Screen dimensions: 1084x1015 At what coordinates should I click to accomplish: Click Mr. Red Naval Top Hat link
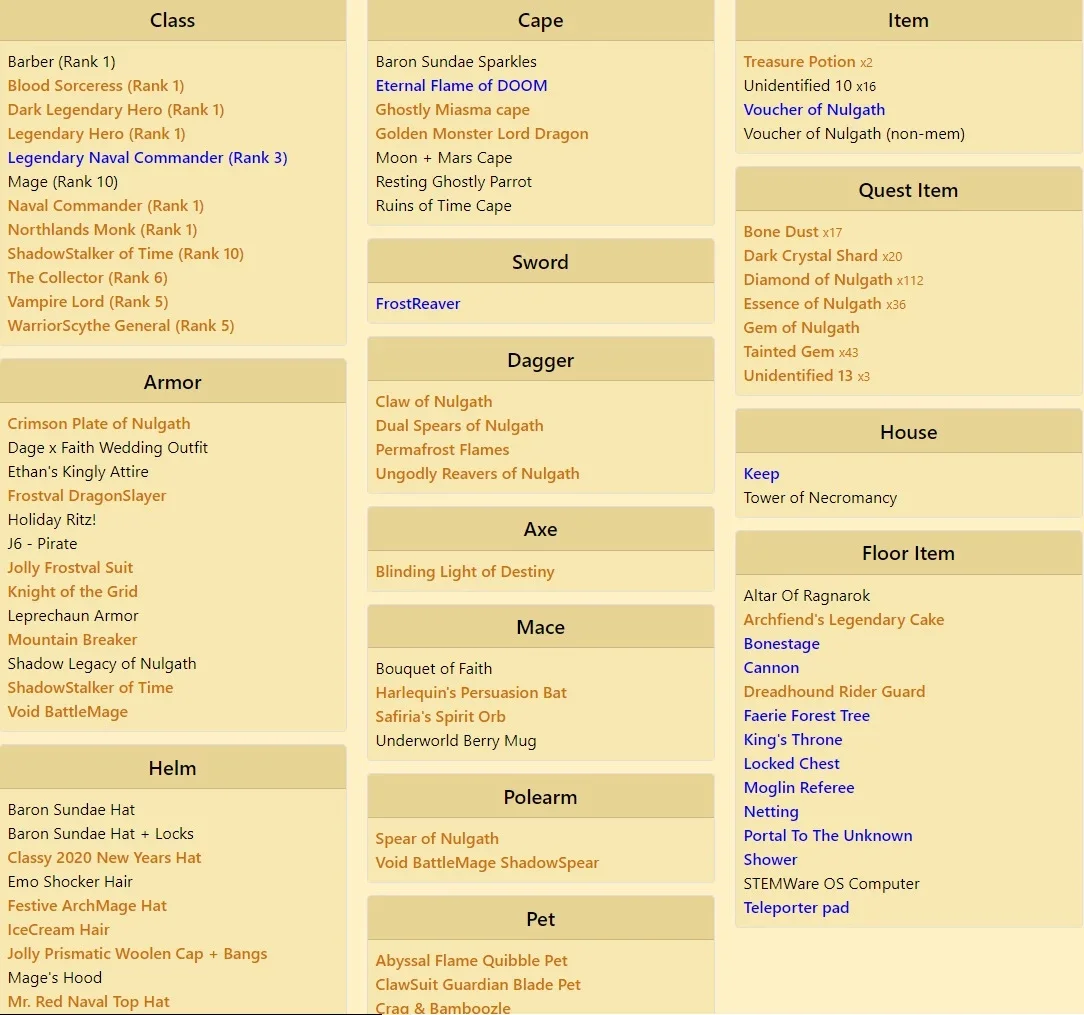(x=88, y=1001)
